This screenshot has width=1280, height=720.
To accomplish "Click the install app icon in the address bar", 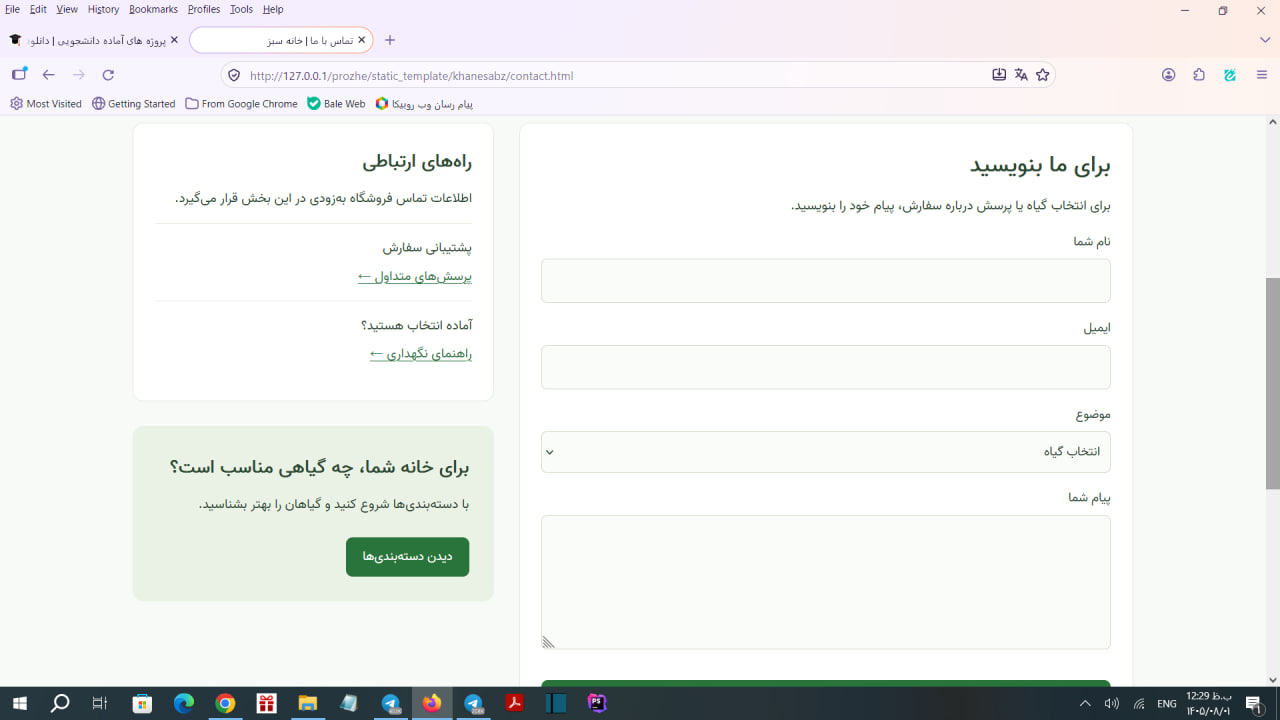I will (999, 75).
